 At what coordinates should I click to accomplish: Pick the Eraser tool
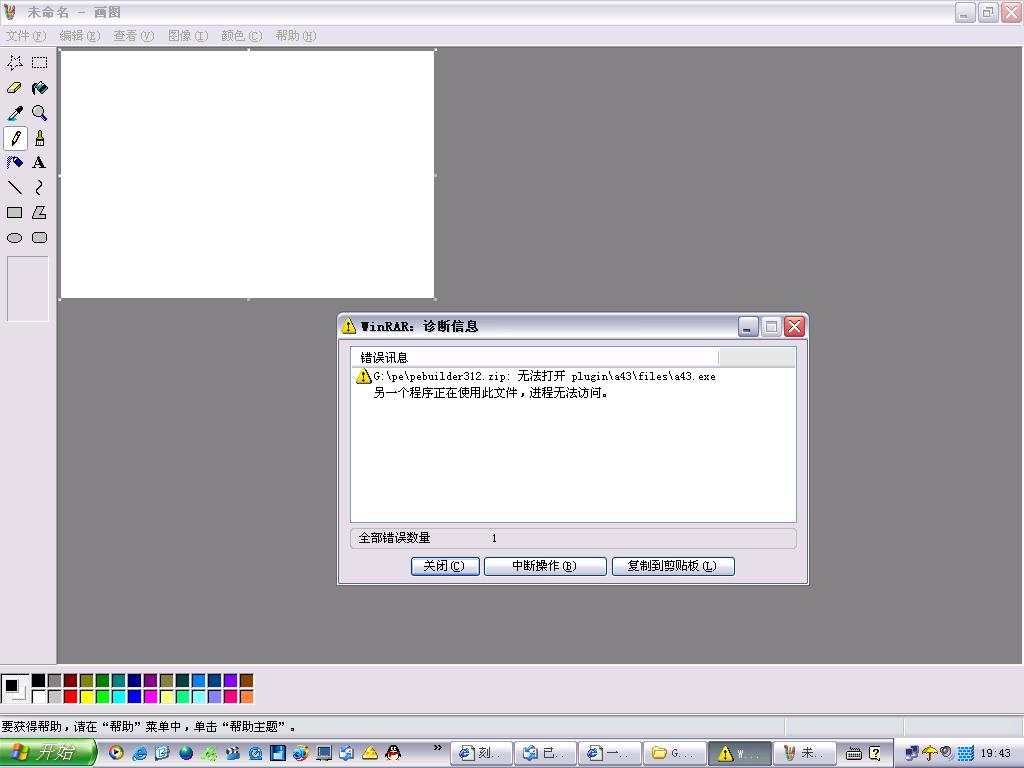click(15, 88)
